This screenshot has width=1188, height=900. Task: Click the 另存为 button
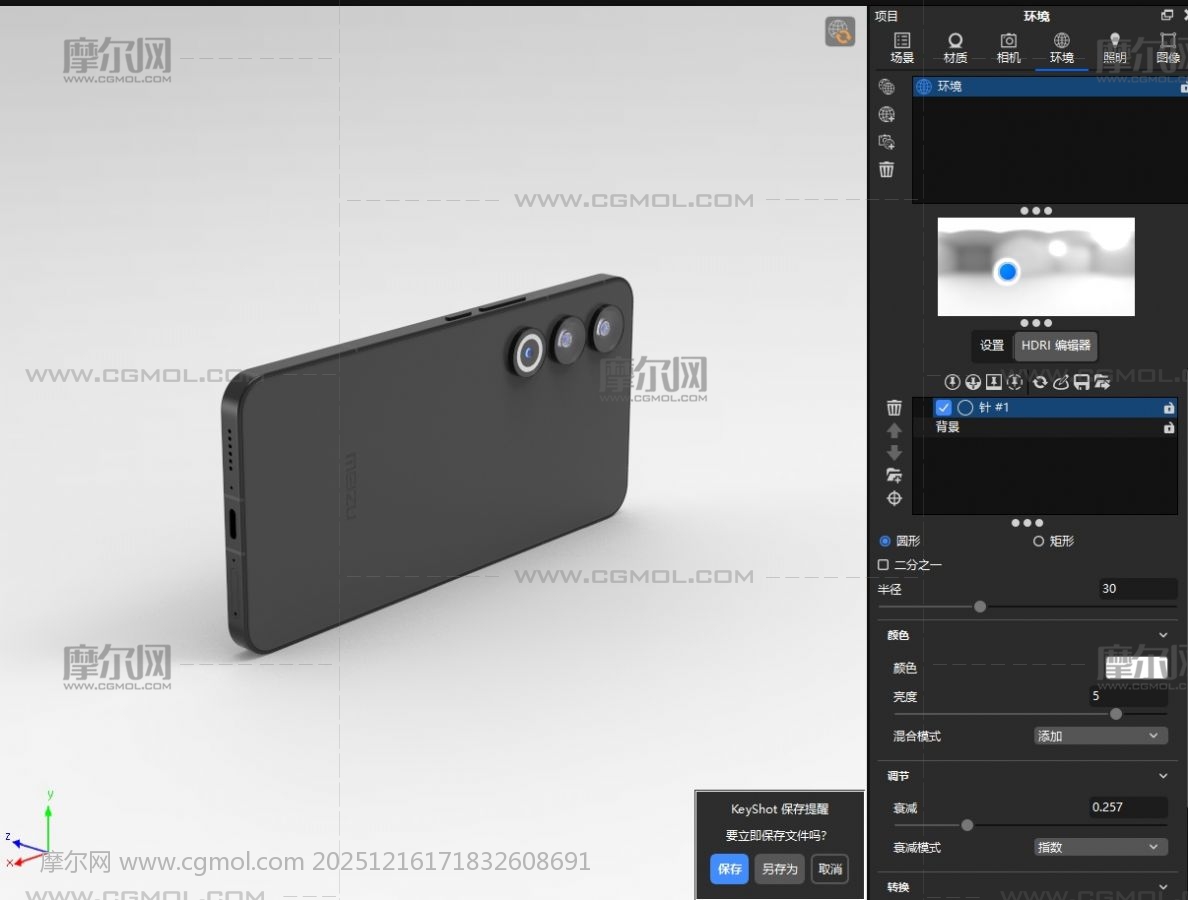[x=779, y=869]
